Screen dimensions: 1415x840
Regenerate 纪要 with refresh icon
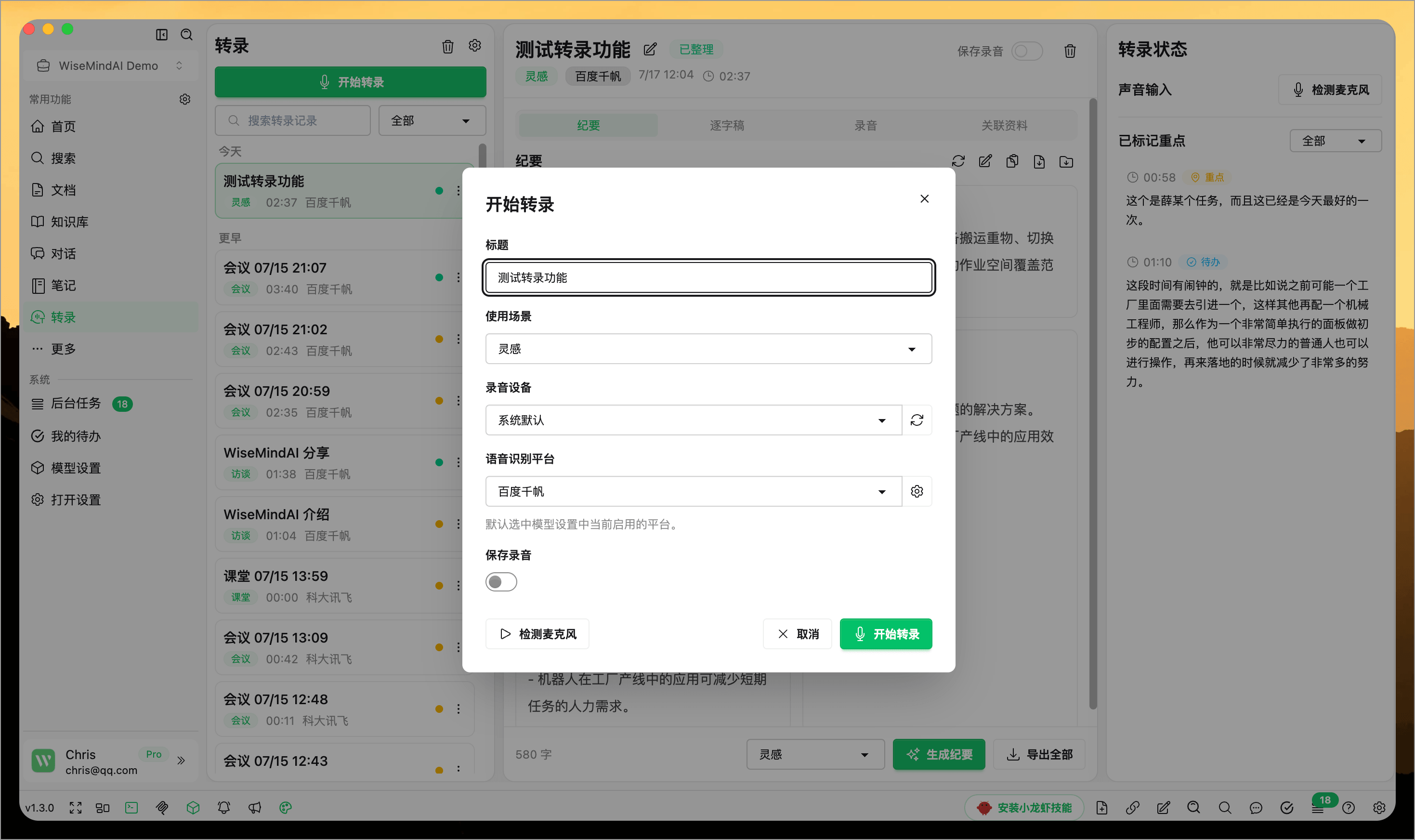[958, 161]
